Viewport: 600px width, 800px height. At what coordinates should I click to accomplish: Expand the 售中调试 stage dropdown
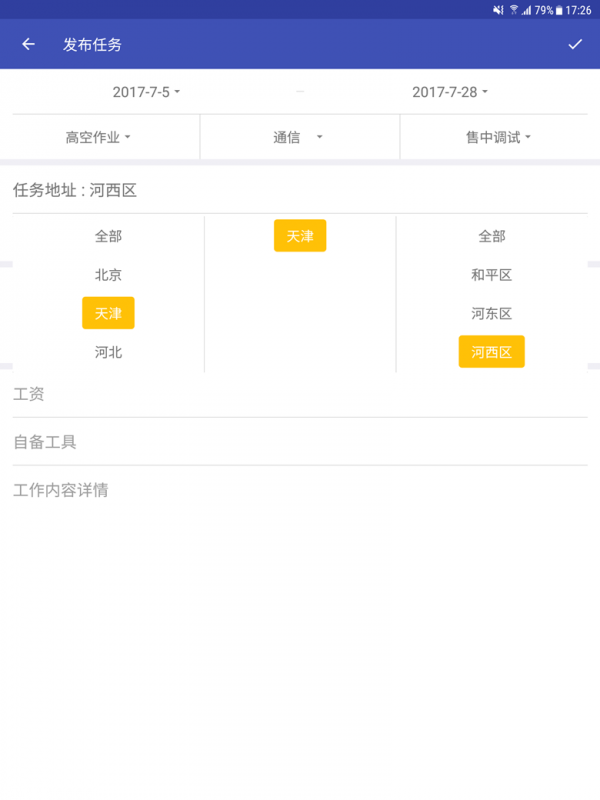pos(498,138)
